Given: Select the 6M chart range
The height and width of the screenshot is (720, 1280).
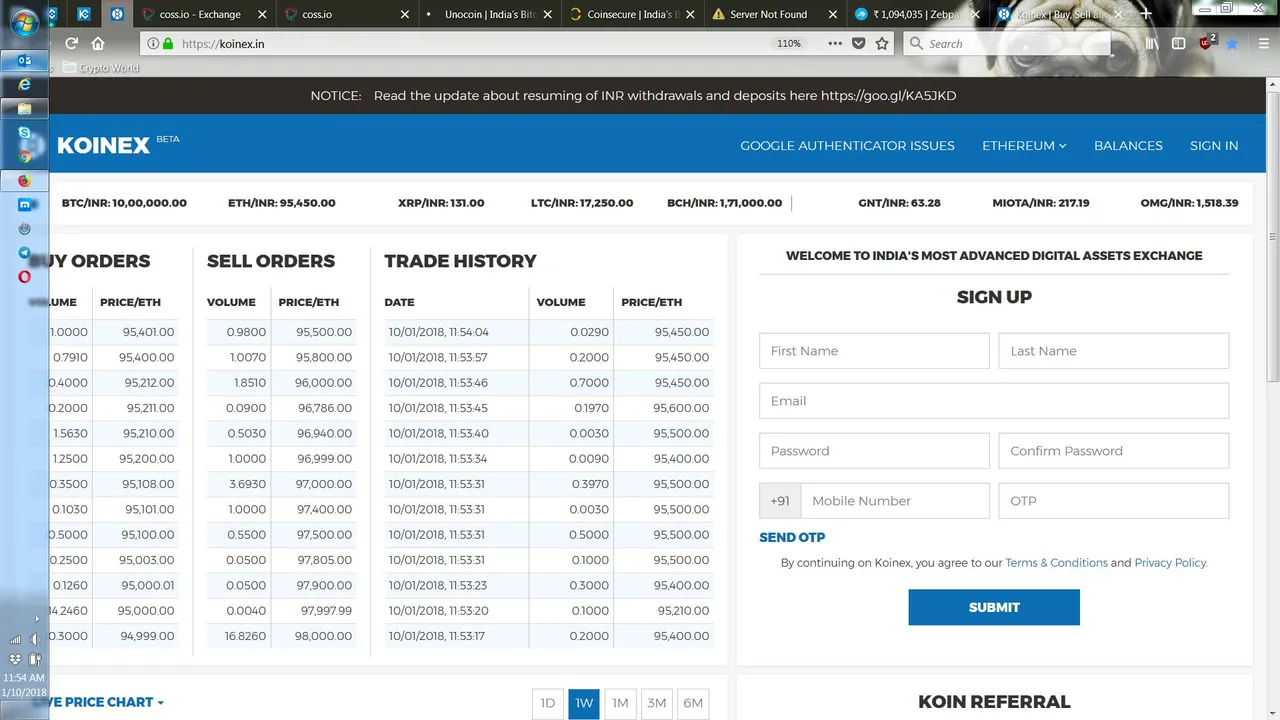Looking at the screenshot, I should click(x=693, y=703).
